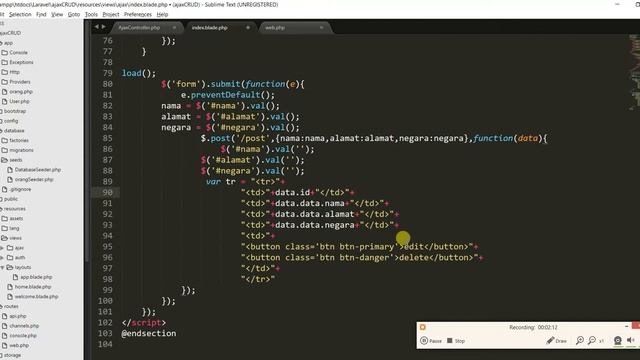This screenshot has height=360, width=640.
Task: Open the Help menu
Action: tap(162, 14)
